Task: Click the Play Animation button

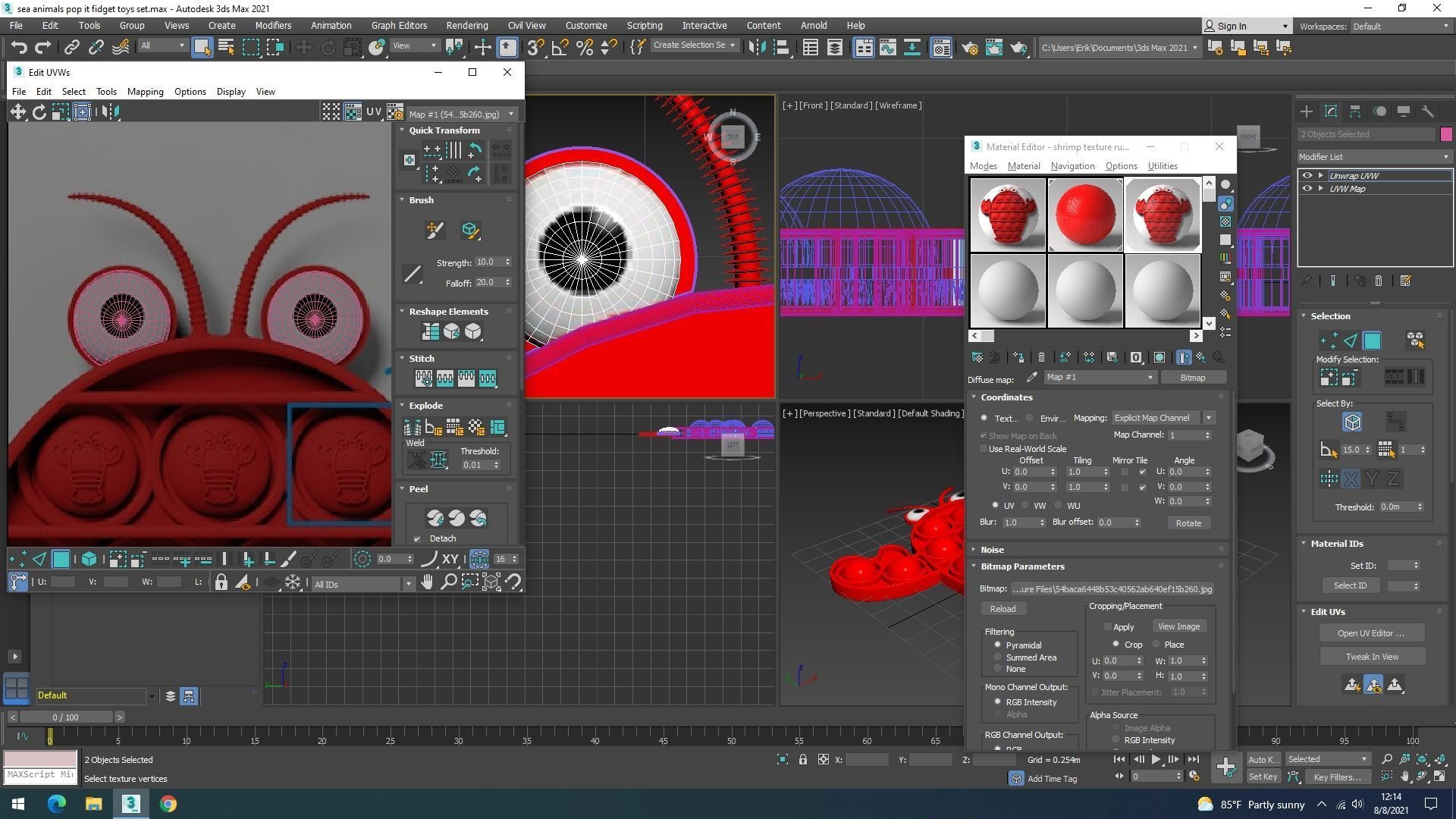Action: coord(1156,759)
